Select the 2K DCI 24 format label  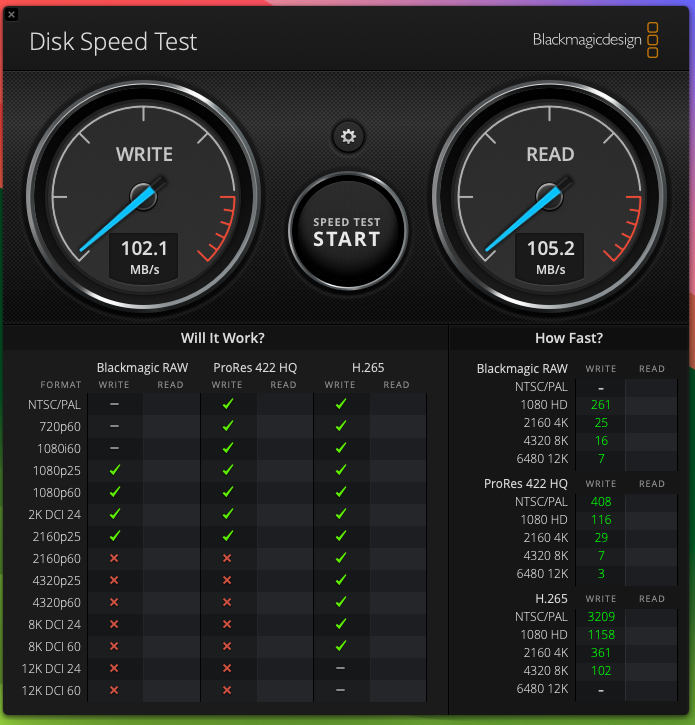click(x=55, y=515)
